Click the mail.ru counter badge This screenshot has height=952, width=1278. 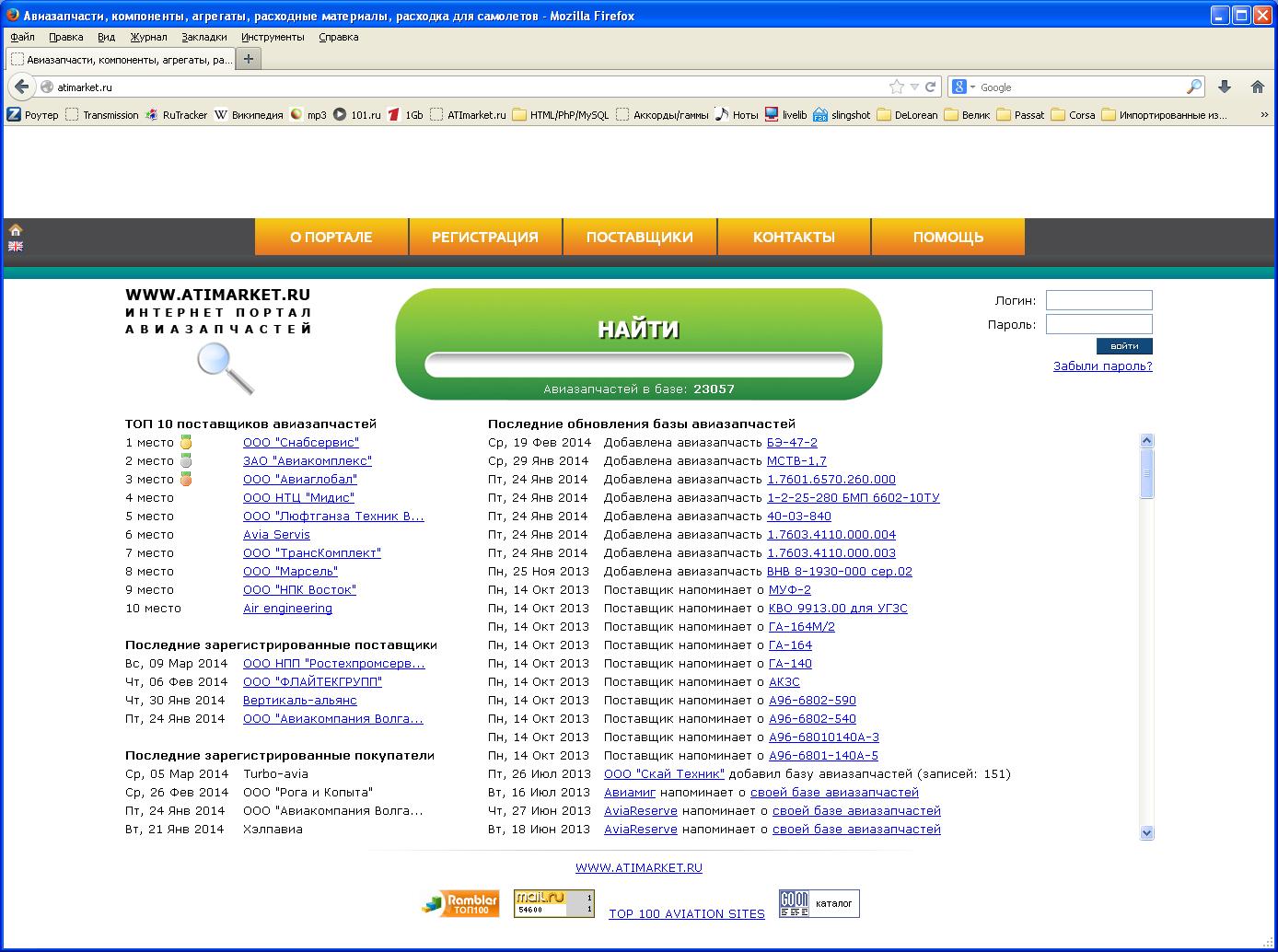554,903
